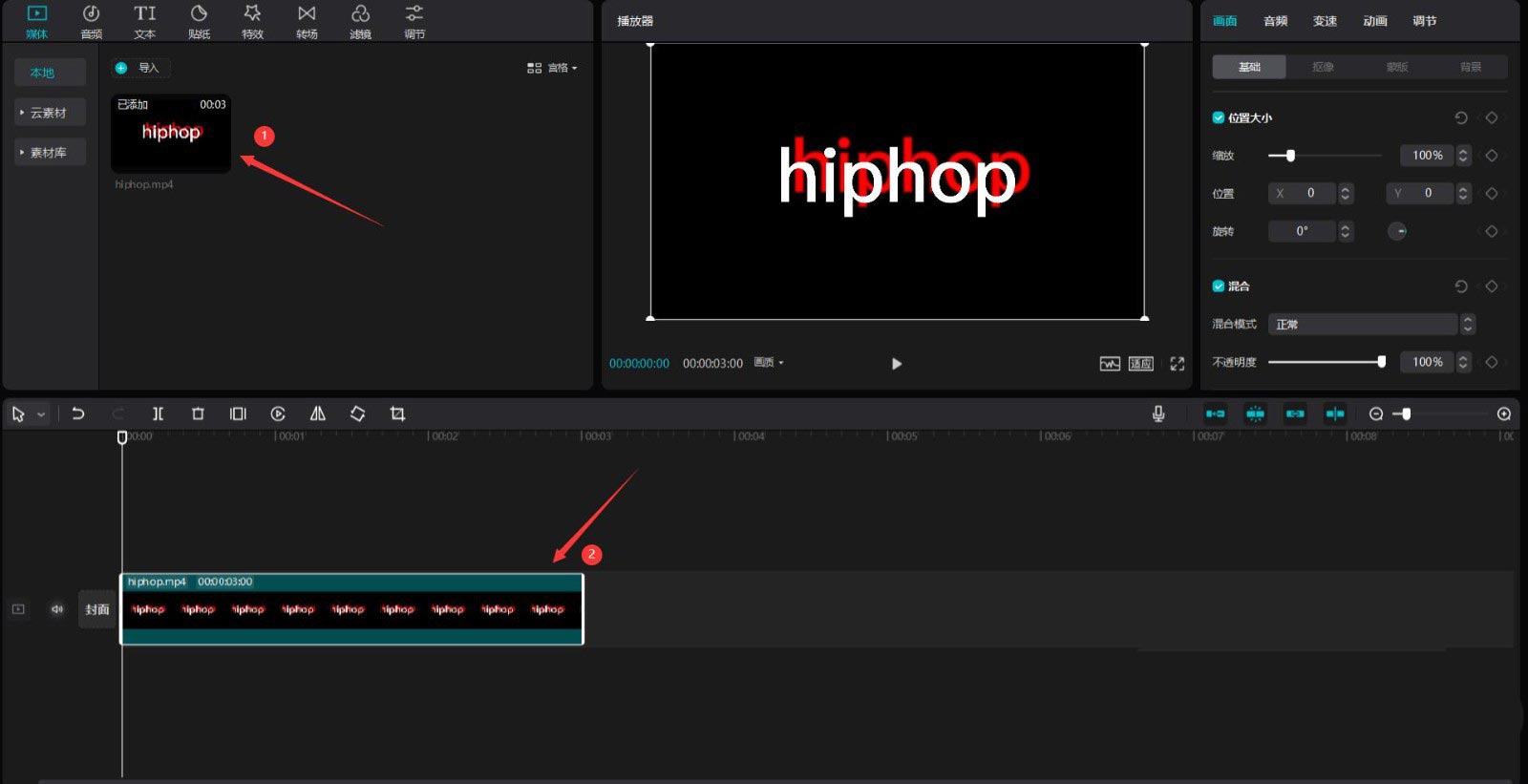1528x784 pixels.
Task: Select the 本地 local media category
Action: [x=50, y=73]
